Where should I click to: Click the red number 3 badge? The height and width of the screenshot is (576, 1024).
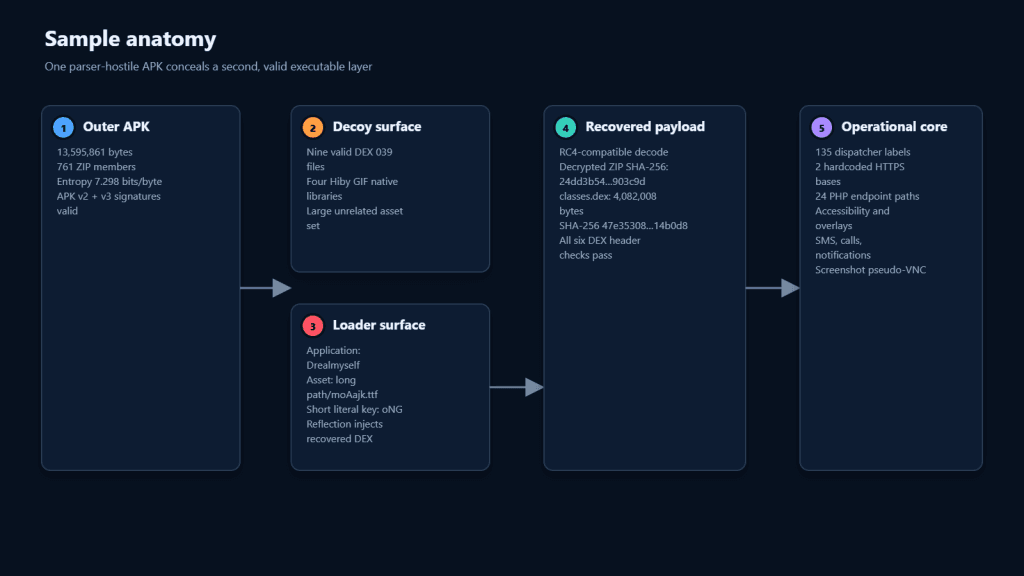point(313,325)
